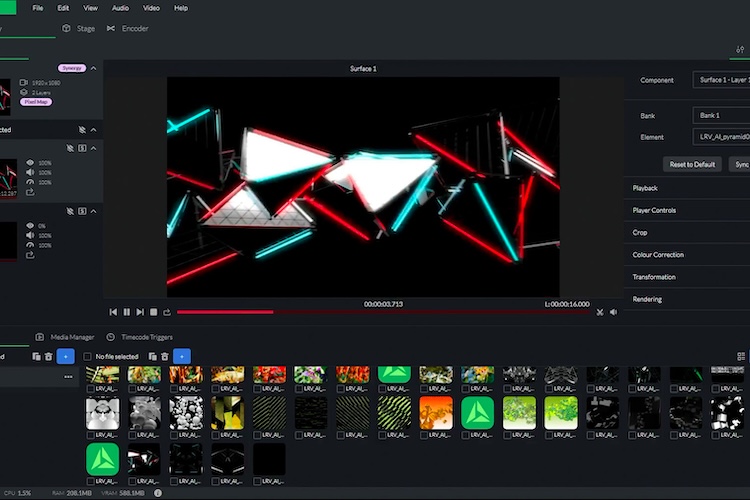Open info icon beside VRAM in status bar

point(158,493)
